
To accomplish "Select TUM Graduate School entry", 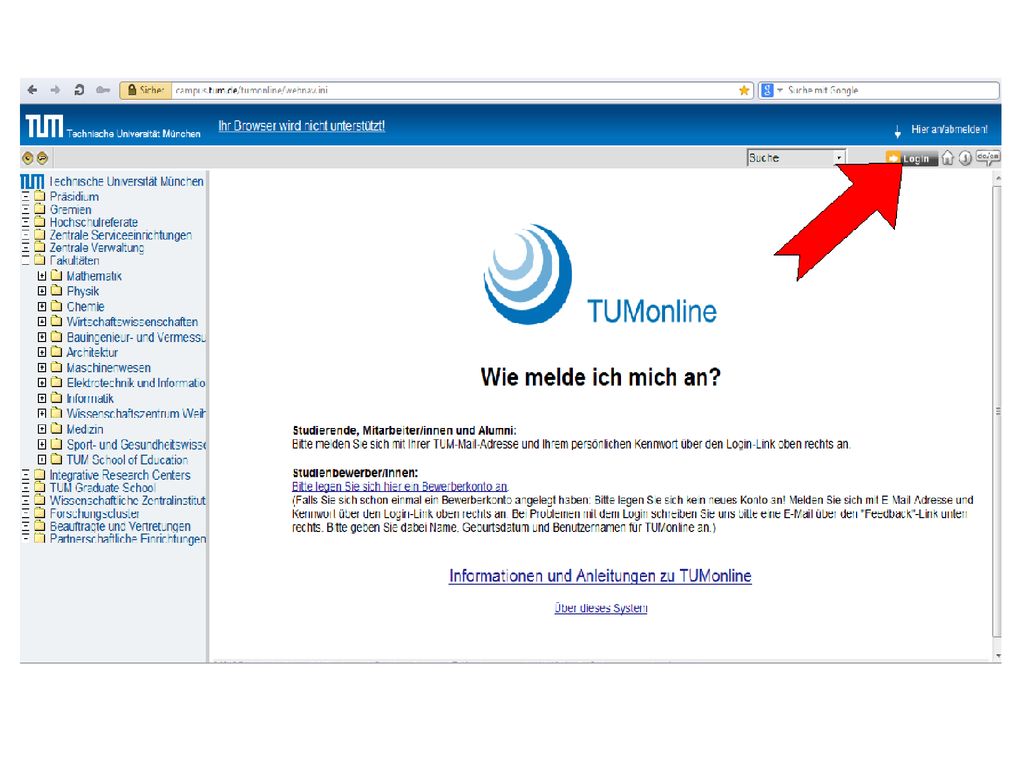I will click(103, 488).
